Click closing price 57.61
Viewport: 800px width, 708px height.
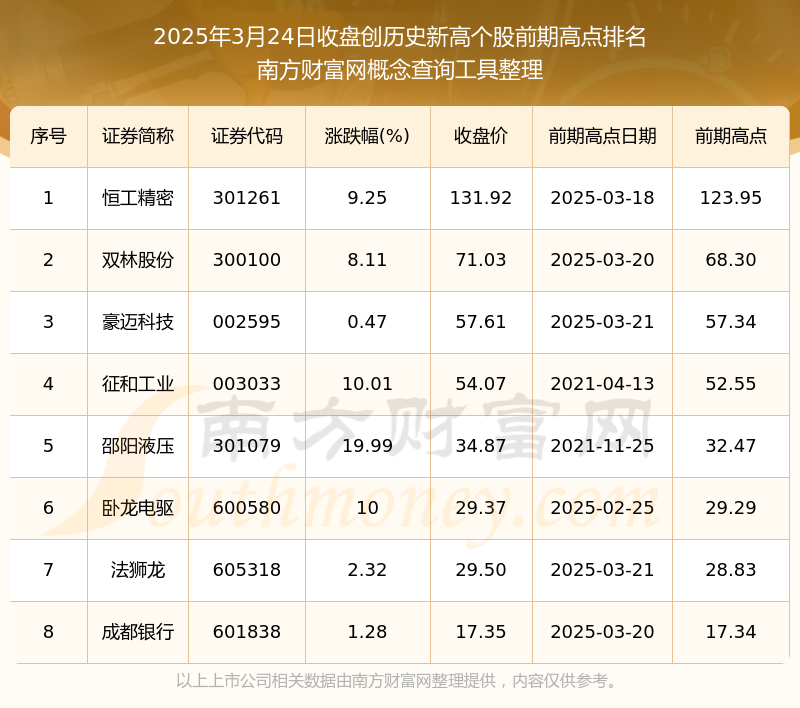pos(481,322)
